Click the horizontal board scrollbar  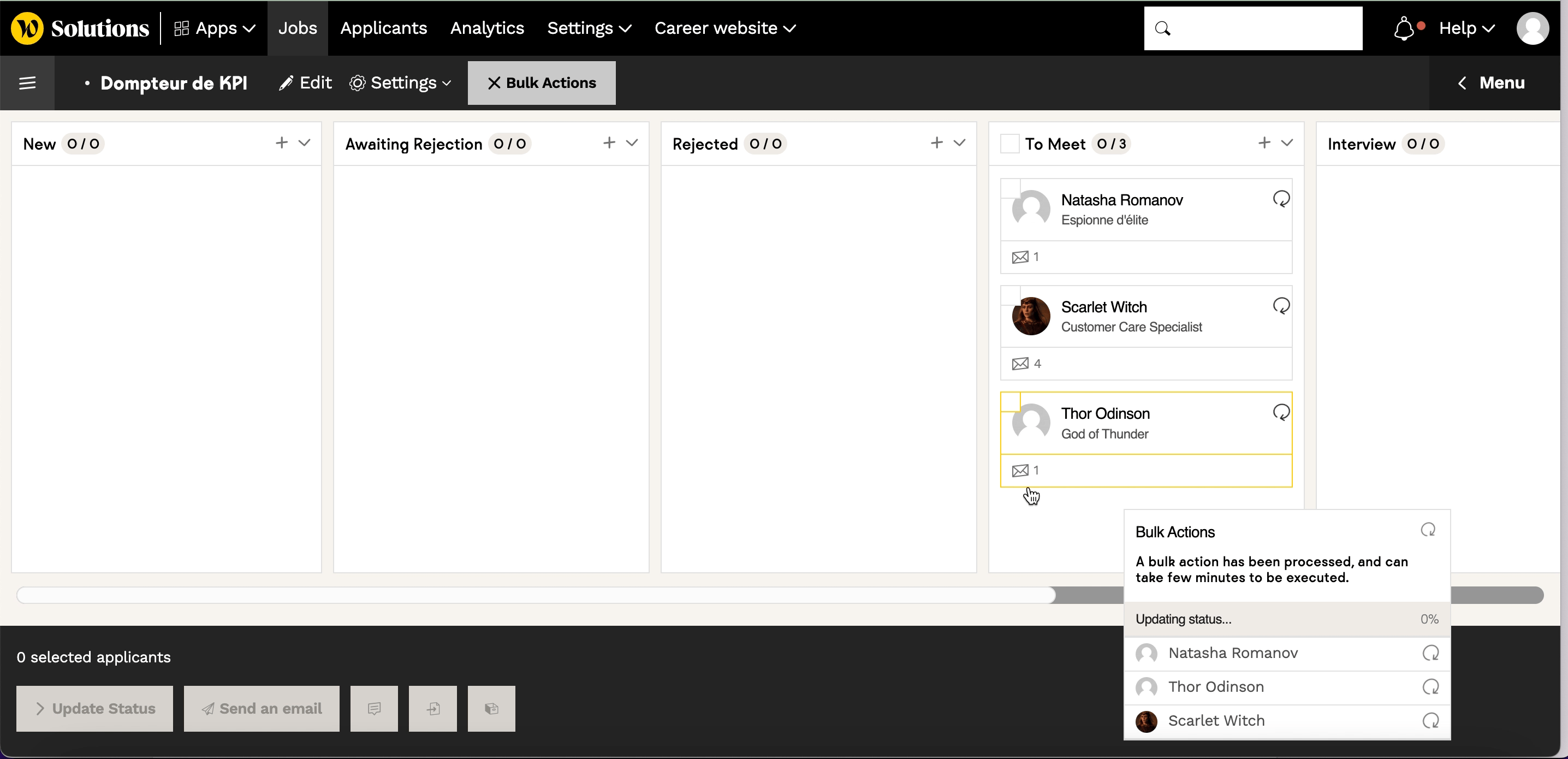536,595
